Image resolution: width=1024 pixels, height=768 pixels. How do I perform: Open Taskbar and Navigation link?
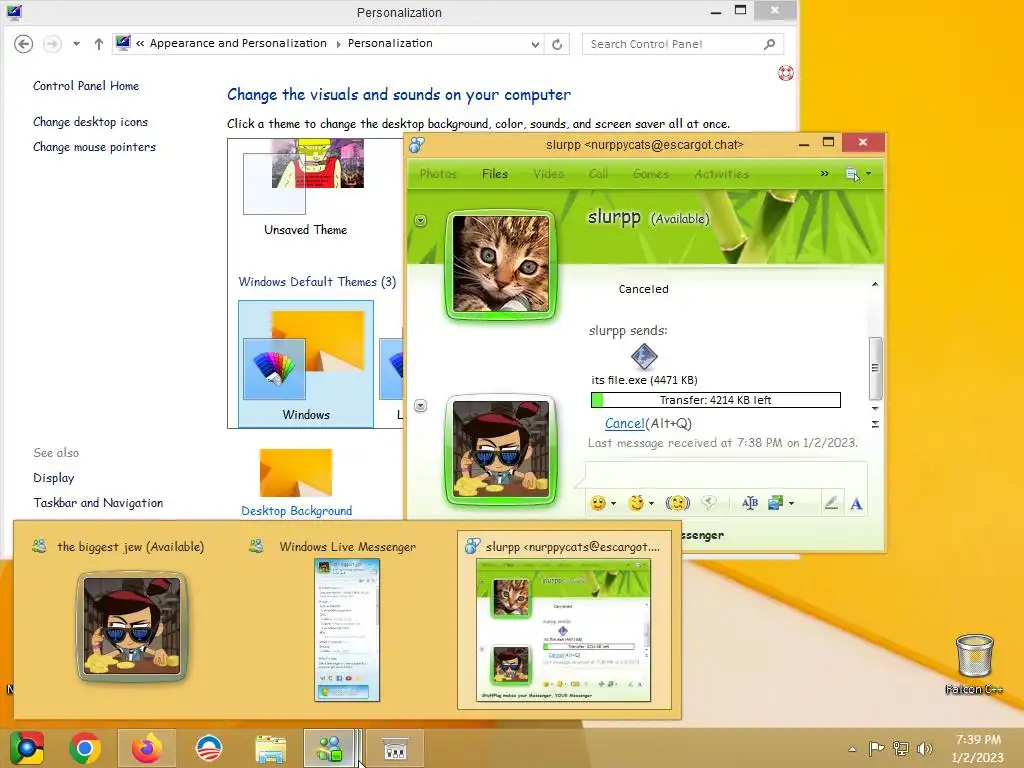(99, 503)
